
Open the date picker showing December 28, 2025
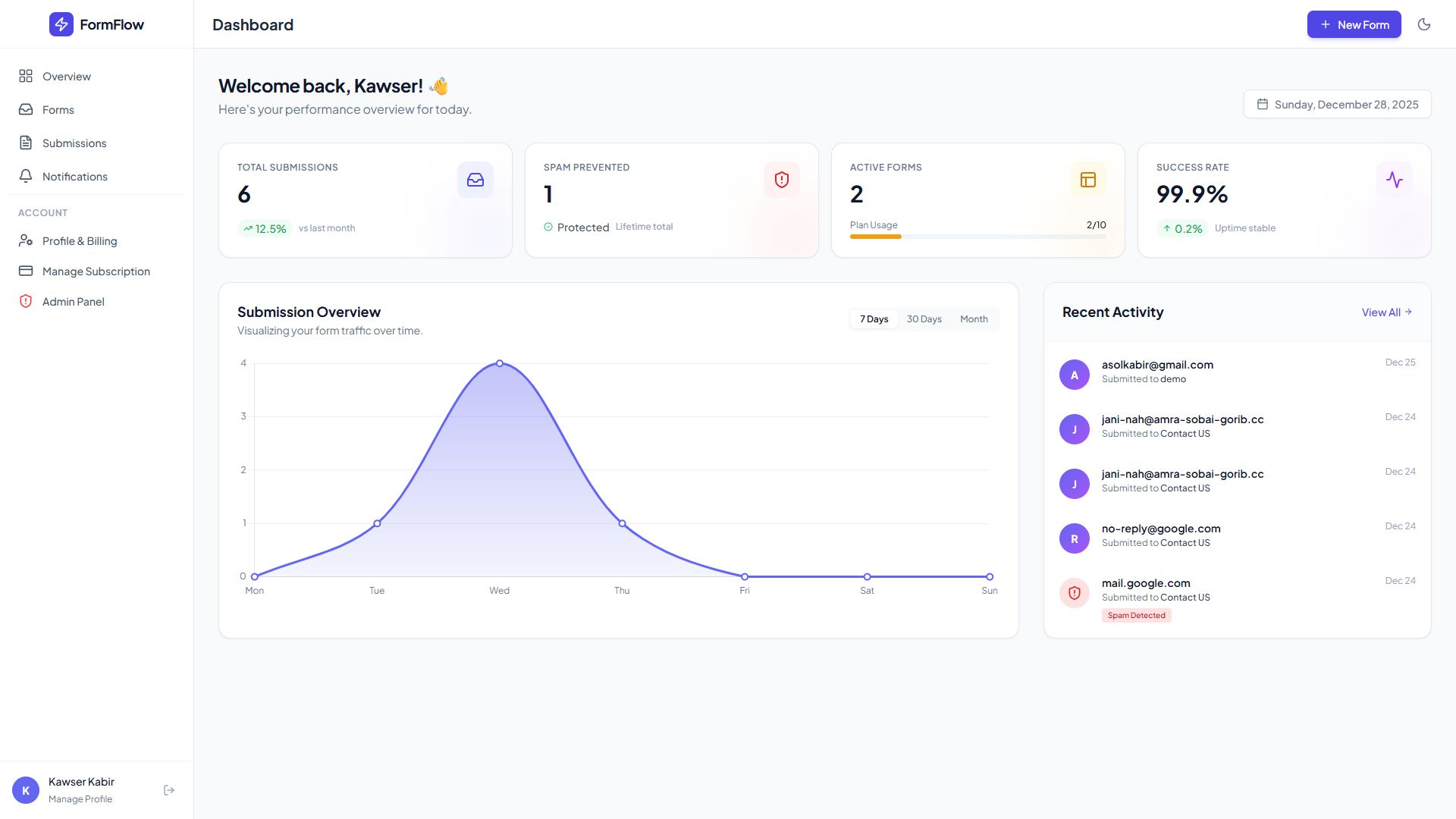pos(1338,105)
